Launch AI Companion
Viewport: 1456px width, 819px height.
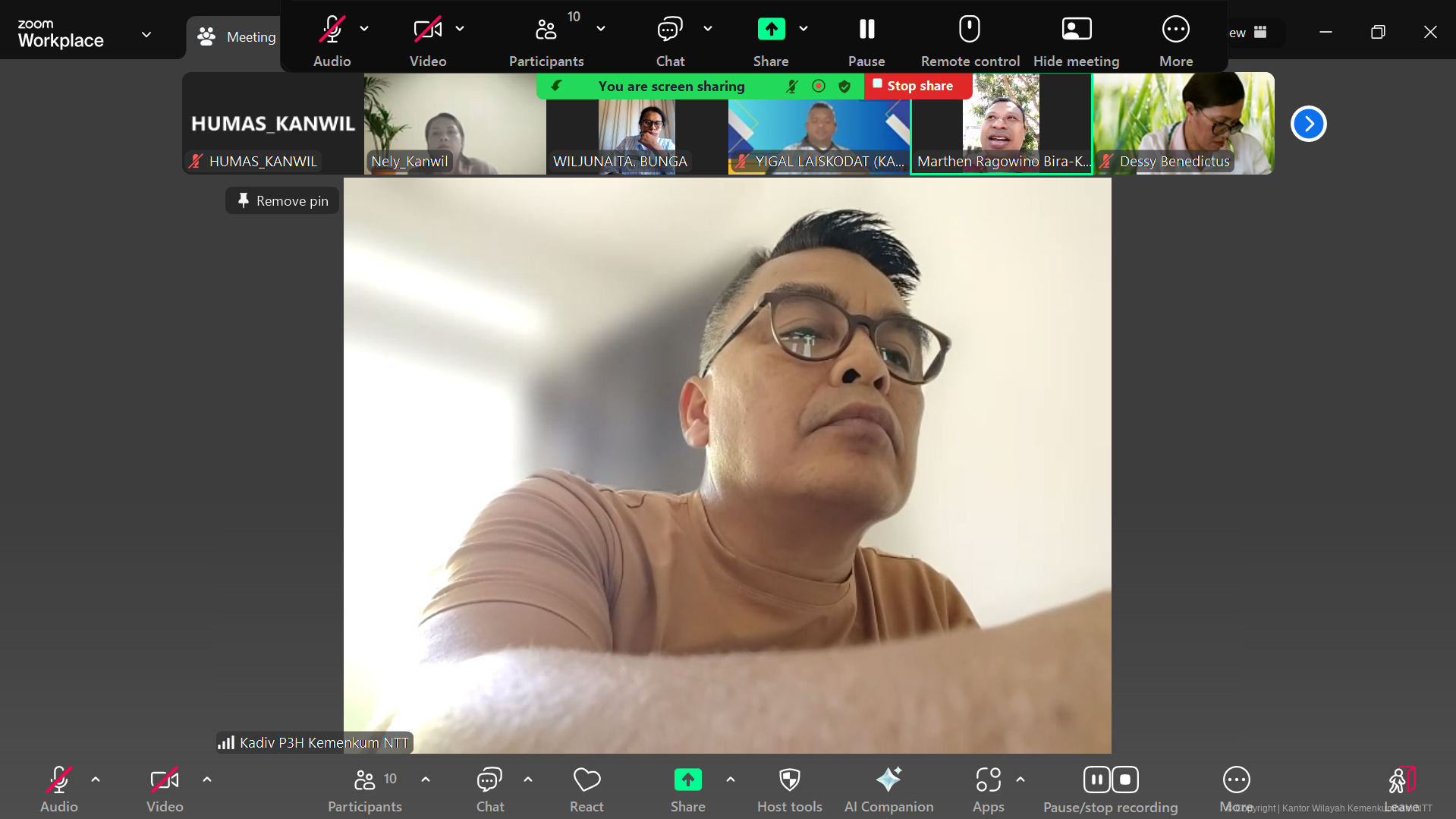click(x=888, y=788)
